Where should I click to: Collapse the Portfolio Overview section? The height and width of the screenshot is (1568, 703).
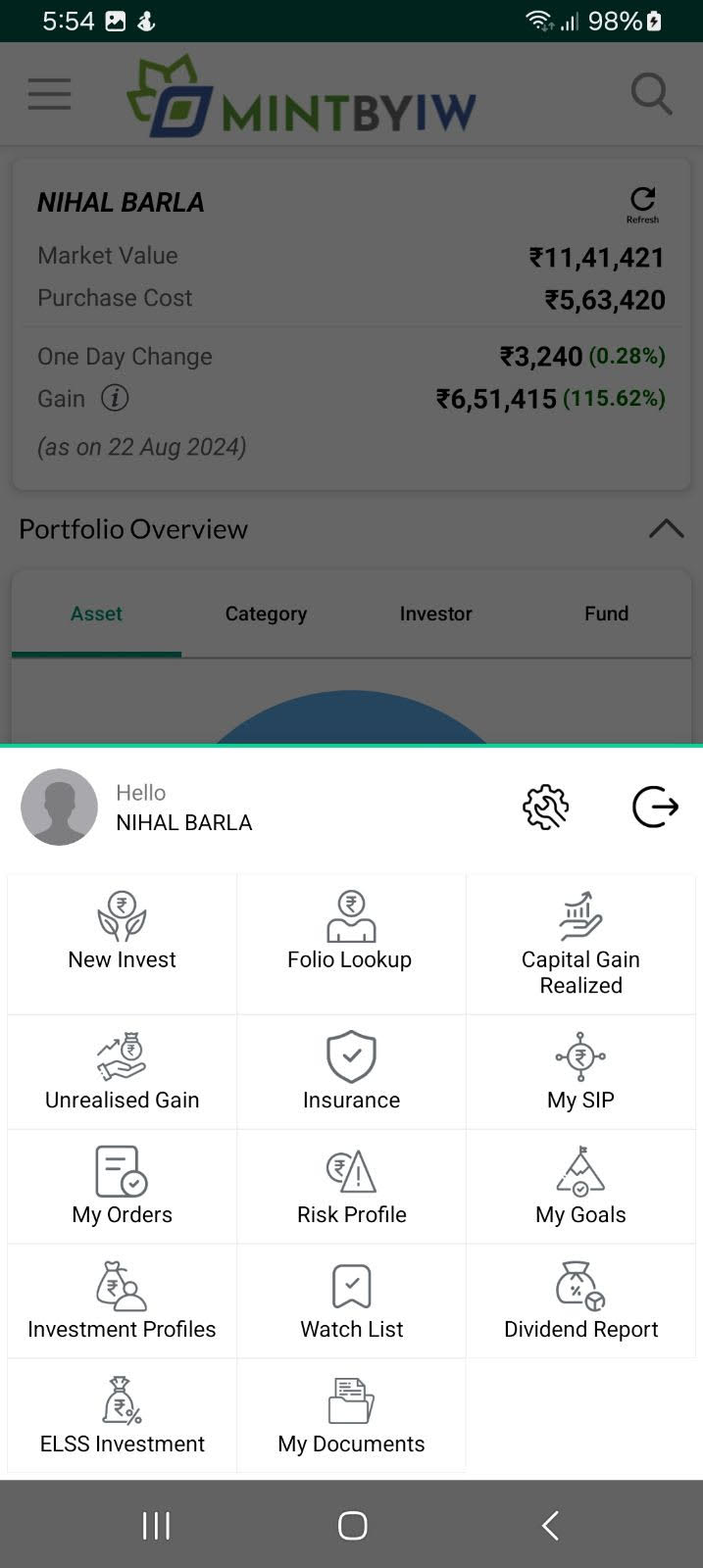(666, 529)
